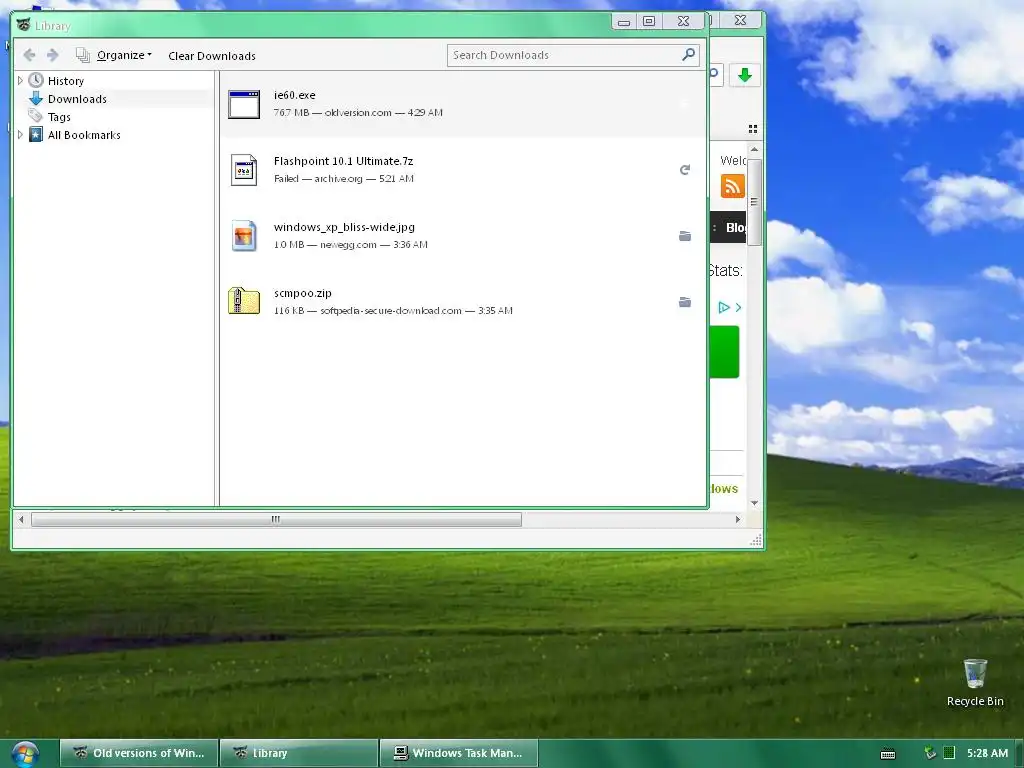Click the green button in browser page
The width and height of the screenshot is (1024, 768).
724,352
